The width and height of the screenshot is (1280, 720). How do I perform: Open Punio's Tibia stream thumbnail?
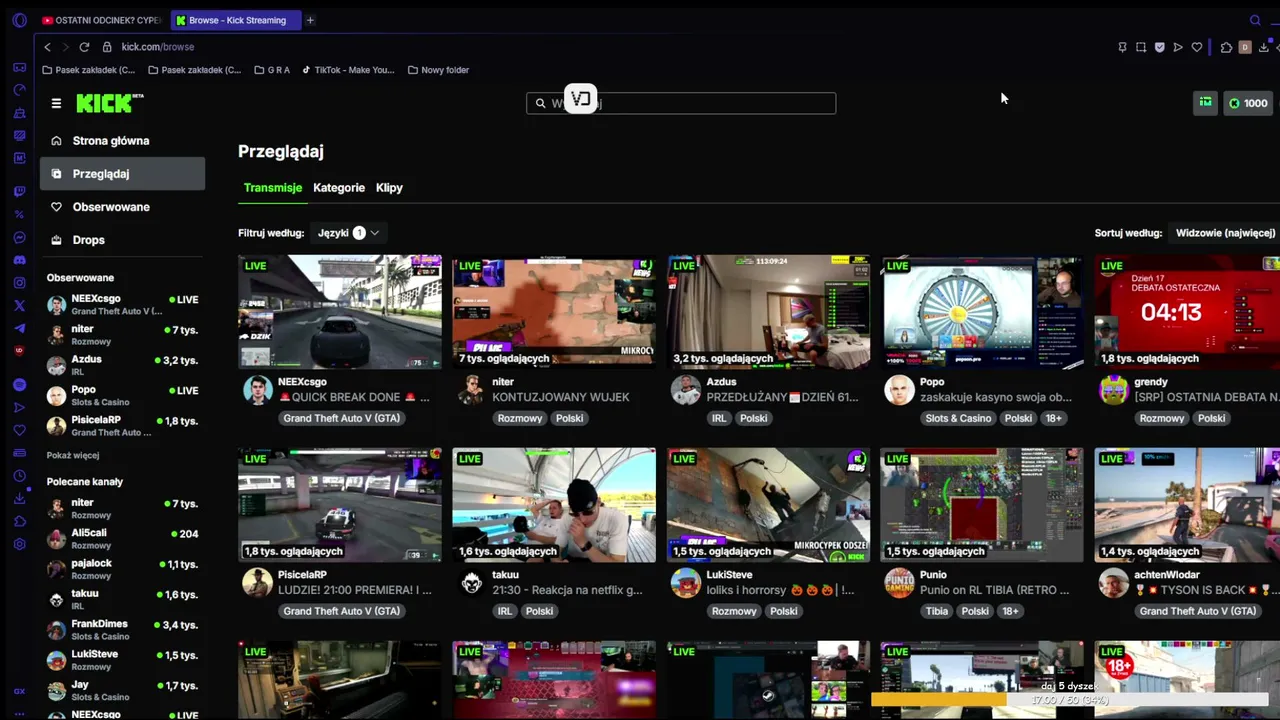pyautogui.click(x=982, y=505)
